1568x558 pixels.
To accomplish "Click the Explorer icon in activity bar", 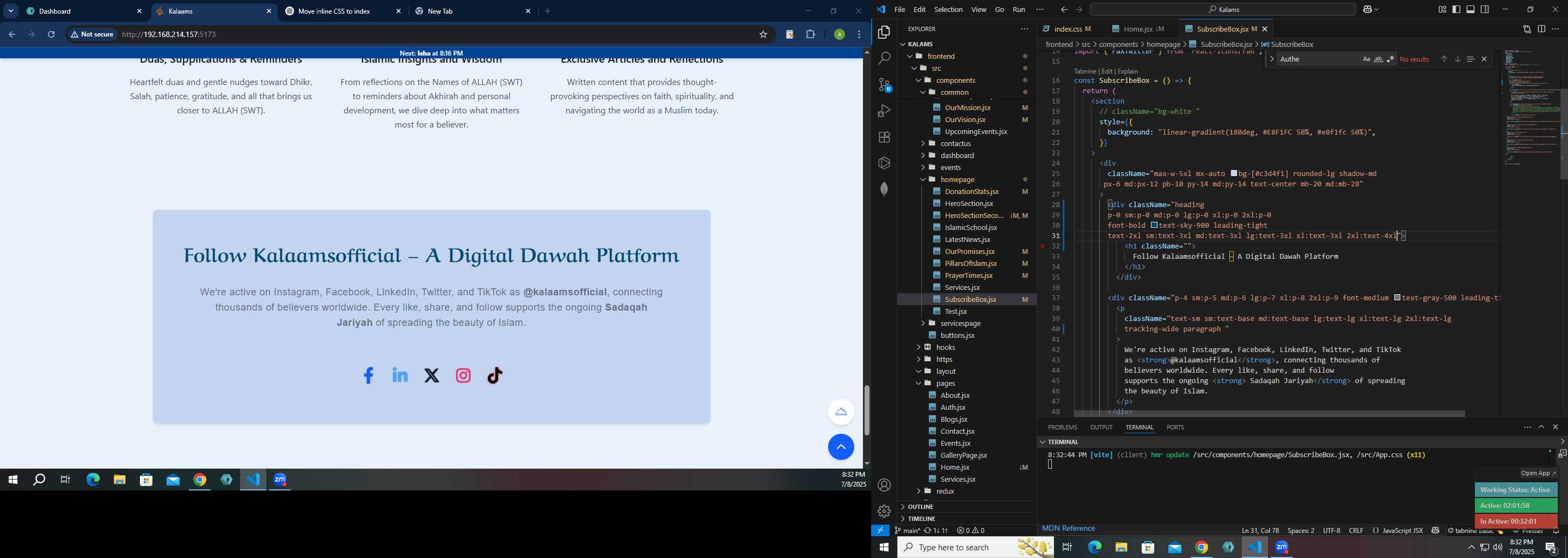I will point(884,32).
